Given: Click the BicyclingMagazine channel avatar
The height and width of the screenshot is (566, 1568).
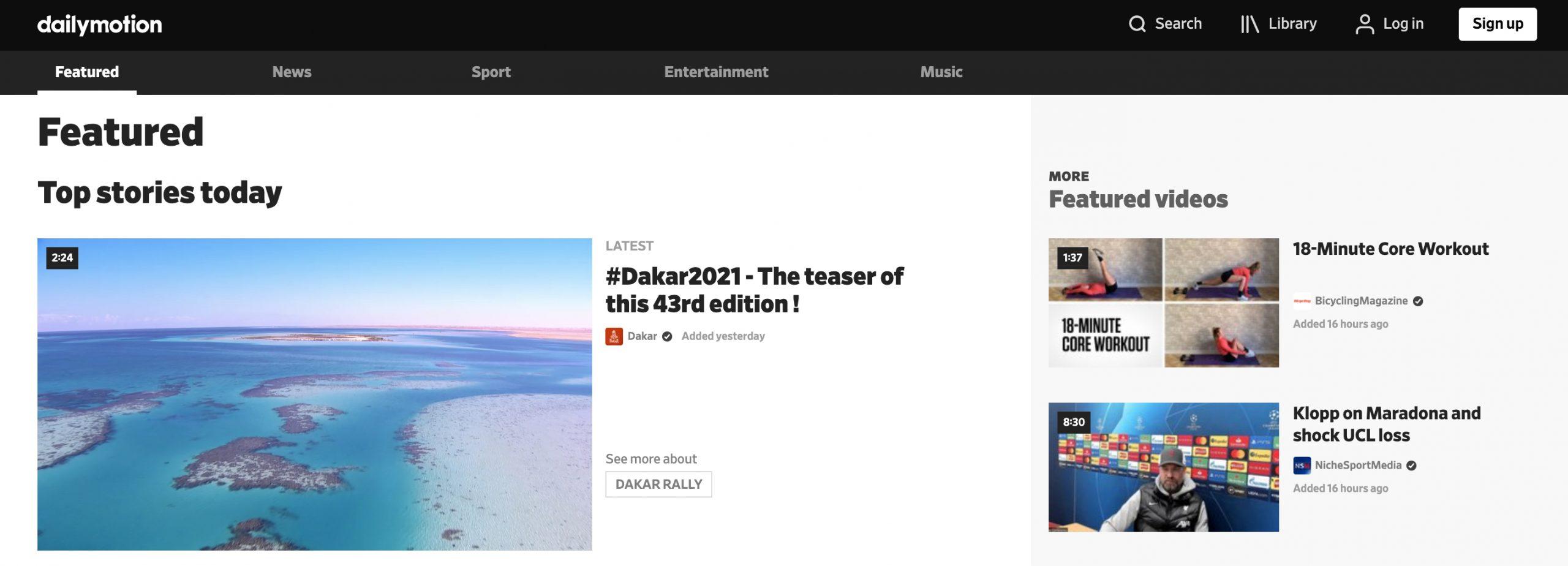Looking at the screenshot, I should coord(1302,301).
